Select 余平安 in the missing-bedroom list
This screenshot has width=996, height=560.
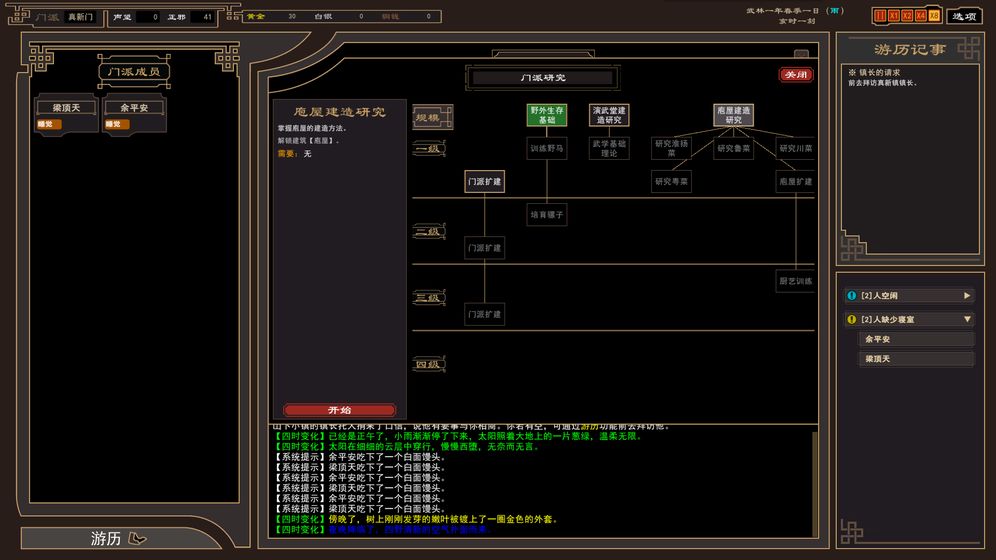click(917, 339)
